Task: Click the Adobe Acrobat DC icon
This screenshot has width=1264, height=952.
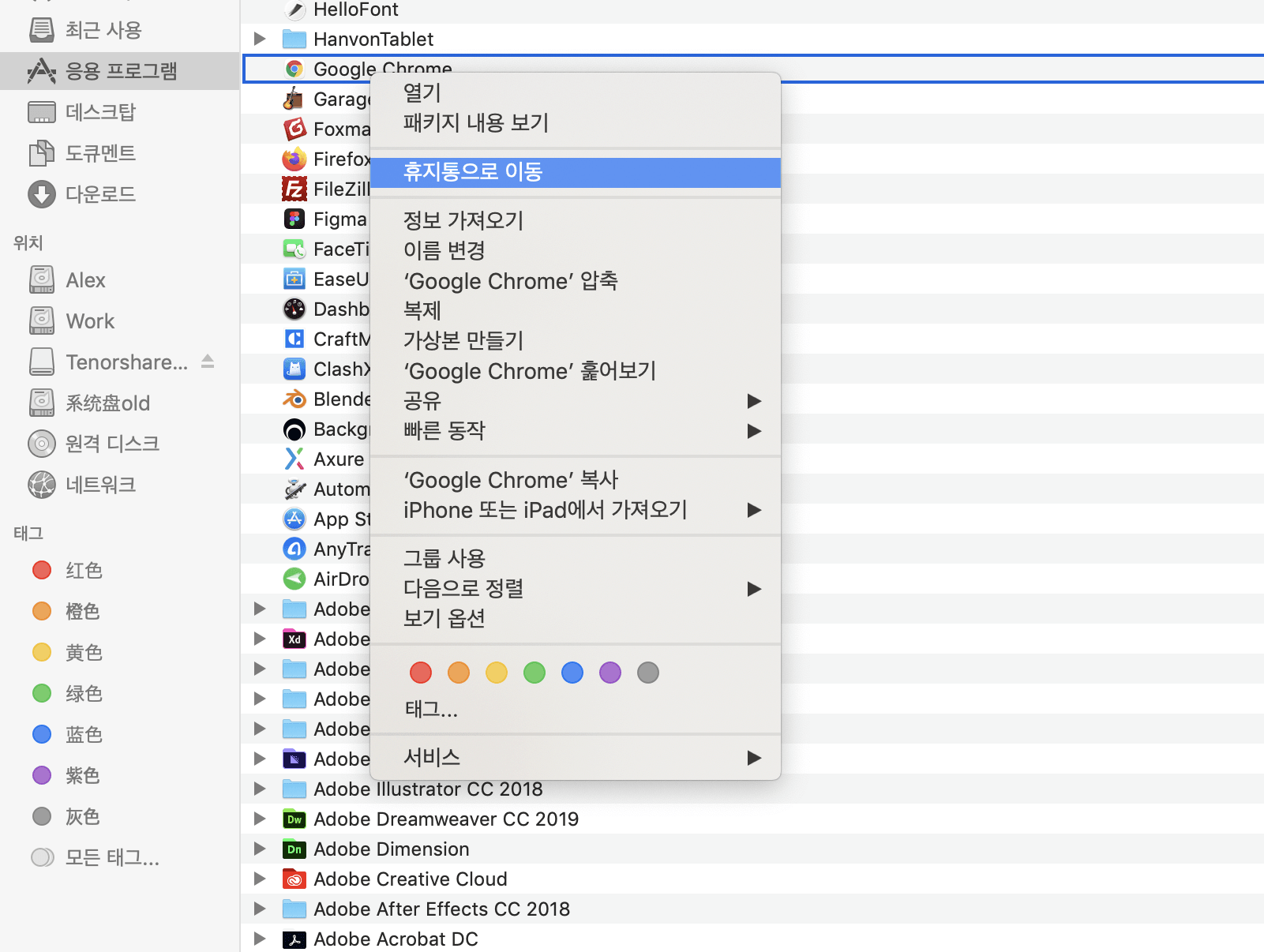Action: point(294,939)
